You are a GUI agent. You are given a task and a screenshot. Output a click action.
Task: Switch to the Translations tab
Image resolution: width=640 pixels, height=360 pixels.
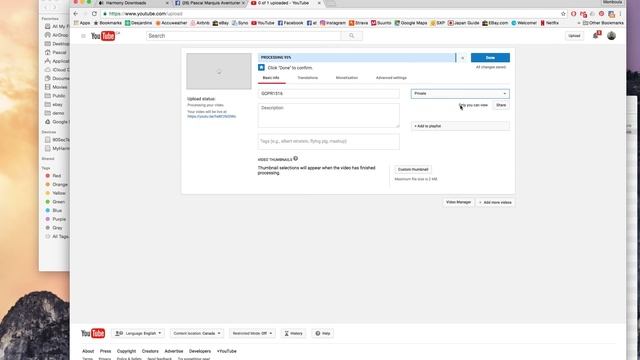307,78
